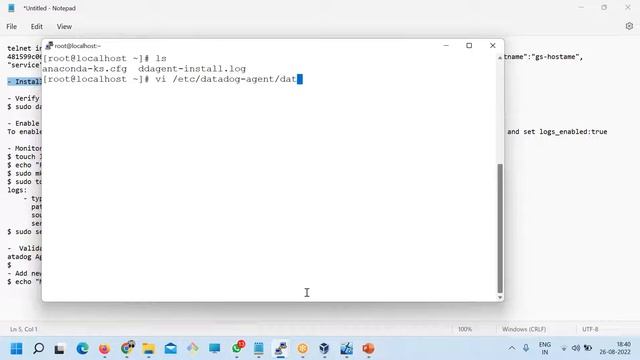Click 'ddagent-install.log' in terminal output
This screenshot has height=360, width=640.
point(192,69)
